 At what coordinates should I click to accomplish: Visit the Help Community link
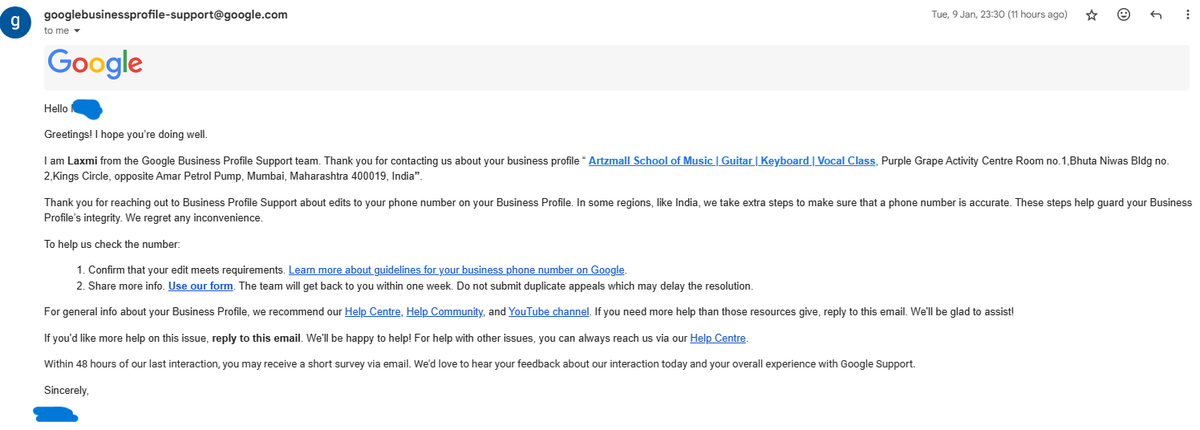point(445,312)
